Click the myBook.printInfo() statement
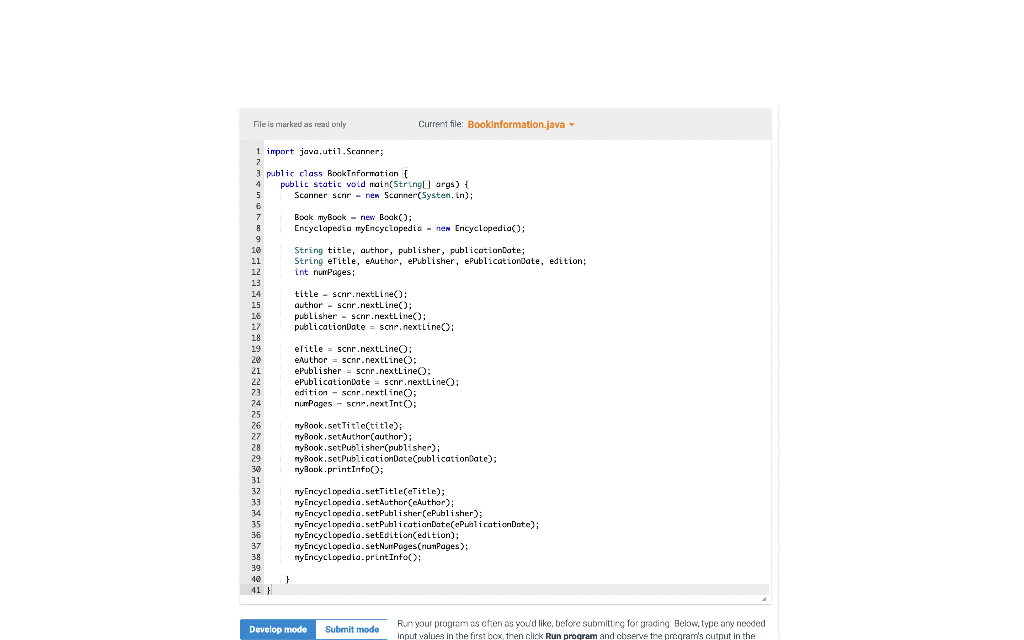Screen dimensions: 1024x640 click(340, 469)
